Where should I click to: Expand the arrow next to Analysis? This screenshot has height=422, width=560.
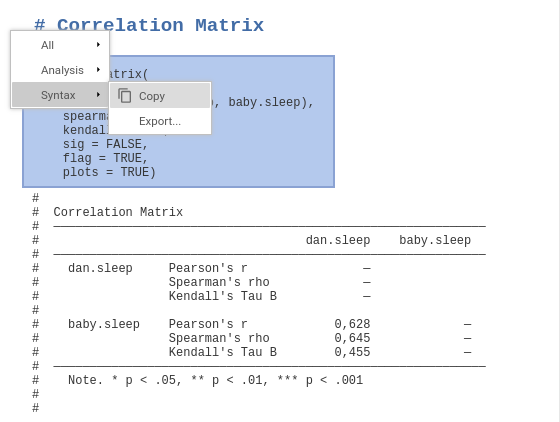coord(98,70)
